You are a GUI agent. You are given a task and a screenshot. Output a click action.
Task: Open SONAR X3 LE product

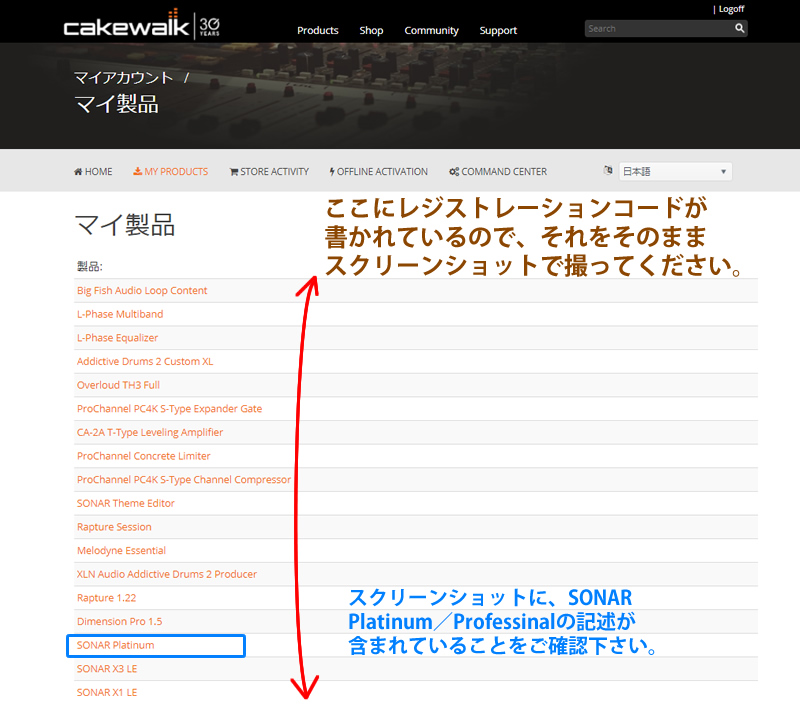tap(107, 669)
